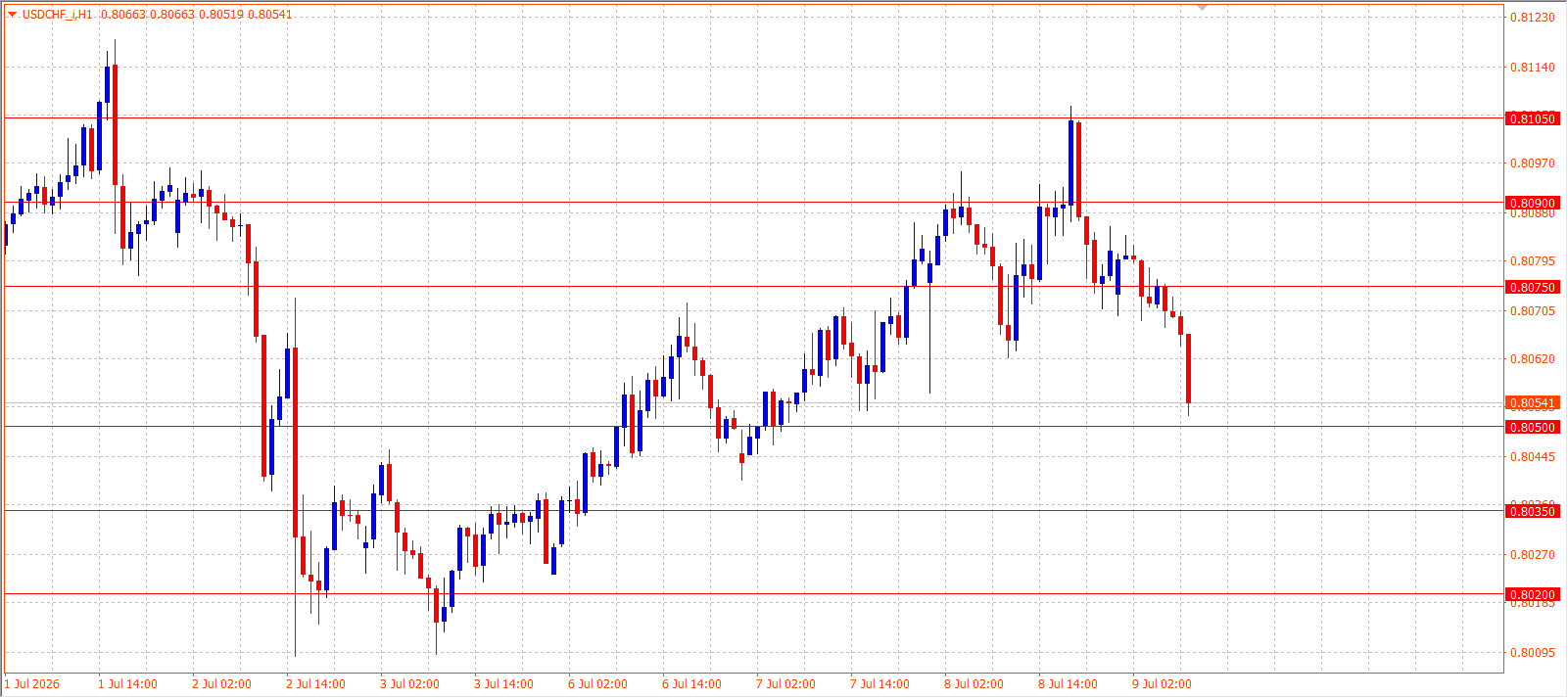Viewport: 1568px width, 698px height.
Task: Click the '7 Jul 02:00' time label
Action: 785,684
